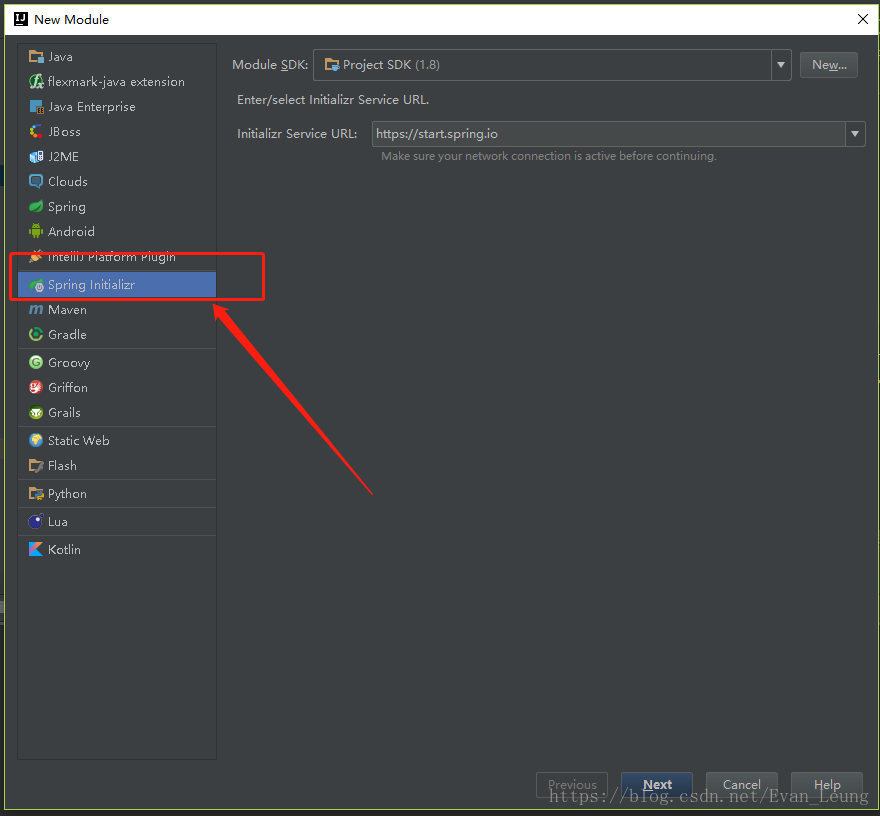
Task: Click the Previous button
Action: [x=572, y=784]
